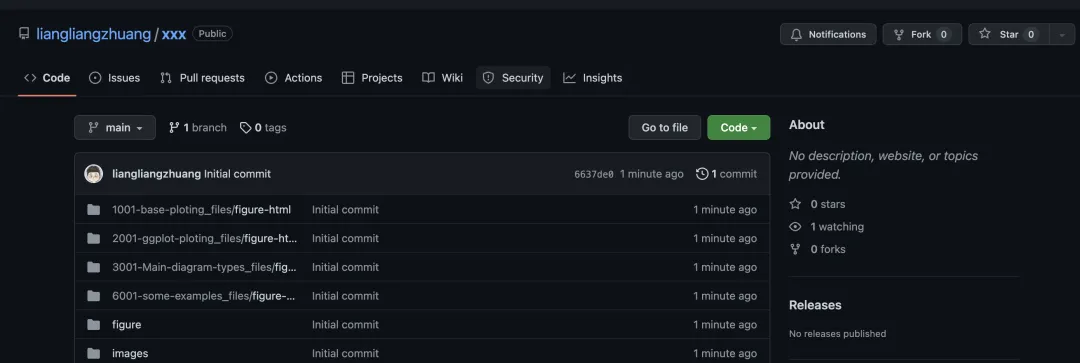
Task: Click the star icon beside 0 stars
Action: click(796, 204)
